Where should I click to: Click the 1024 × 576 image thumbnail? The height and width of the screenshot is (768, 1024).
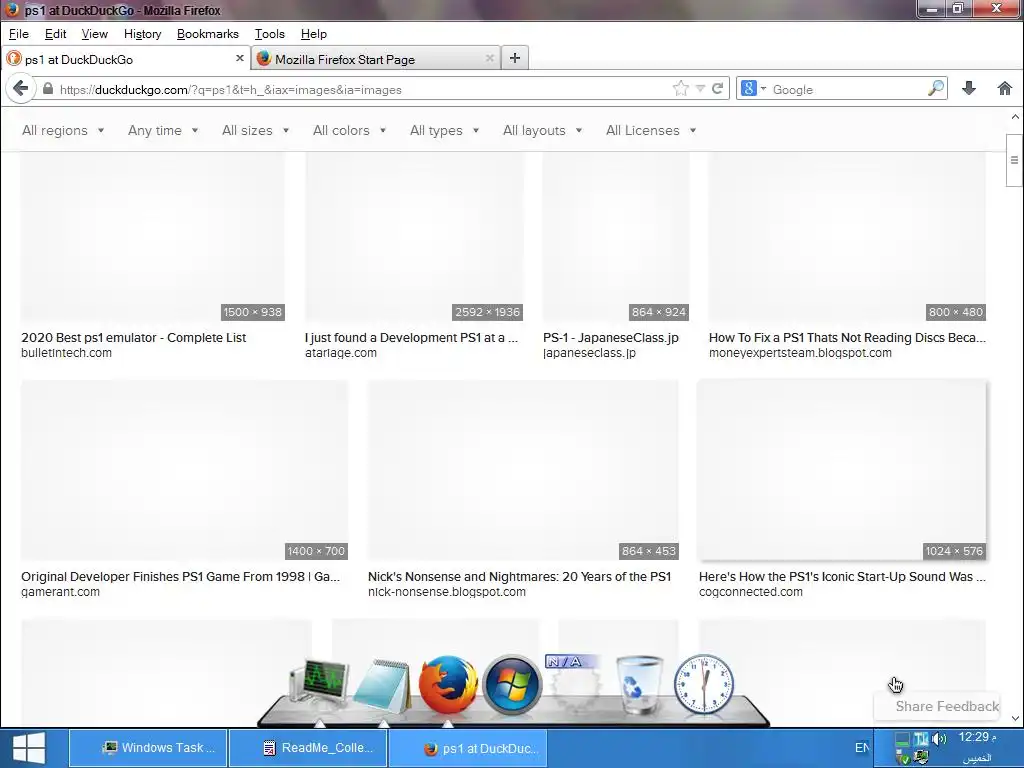tap(842, 470)
